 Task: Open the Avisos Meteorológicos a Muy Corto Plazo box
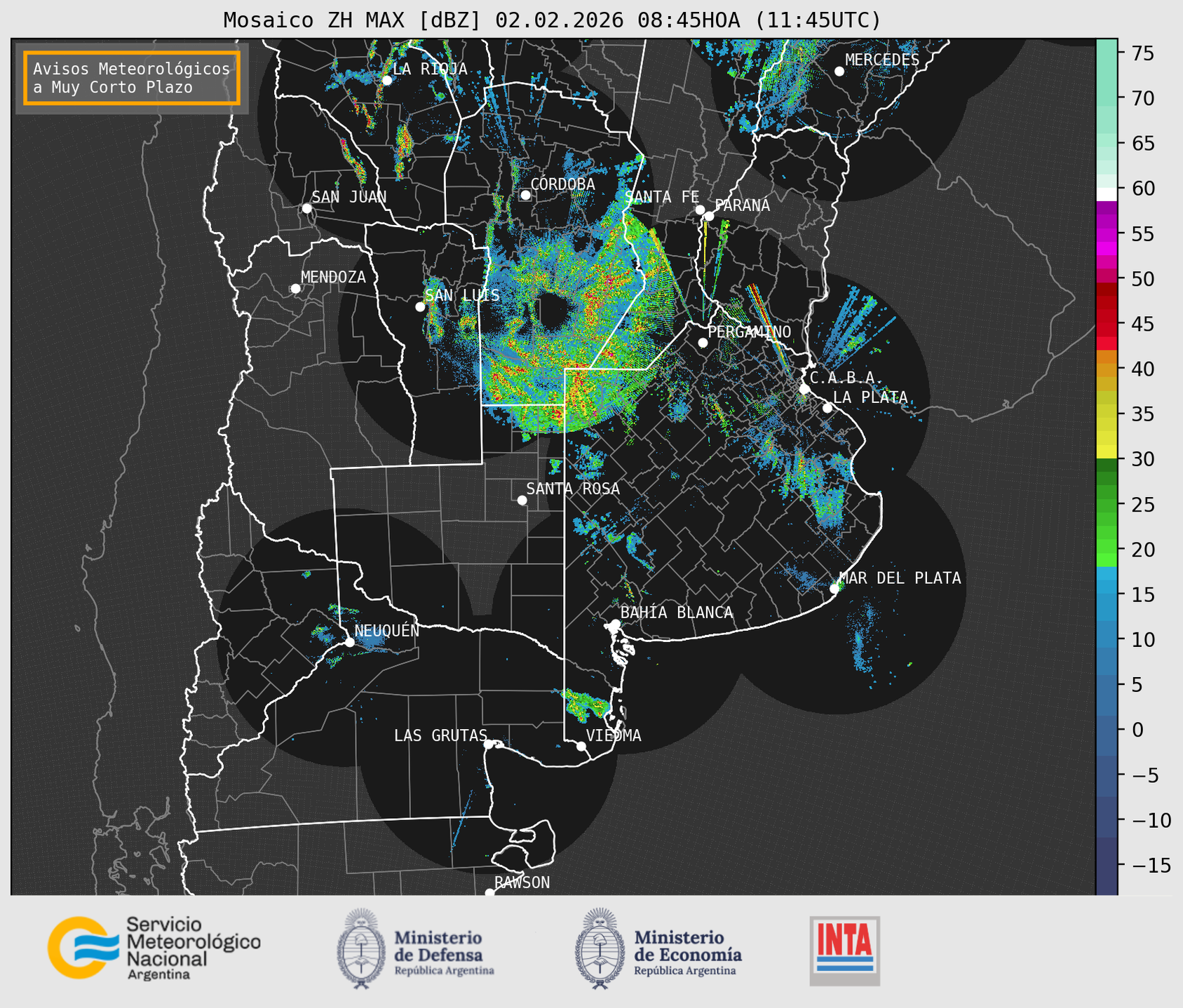132,78
